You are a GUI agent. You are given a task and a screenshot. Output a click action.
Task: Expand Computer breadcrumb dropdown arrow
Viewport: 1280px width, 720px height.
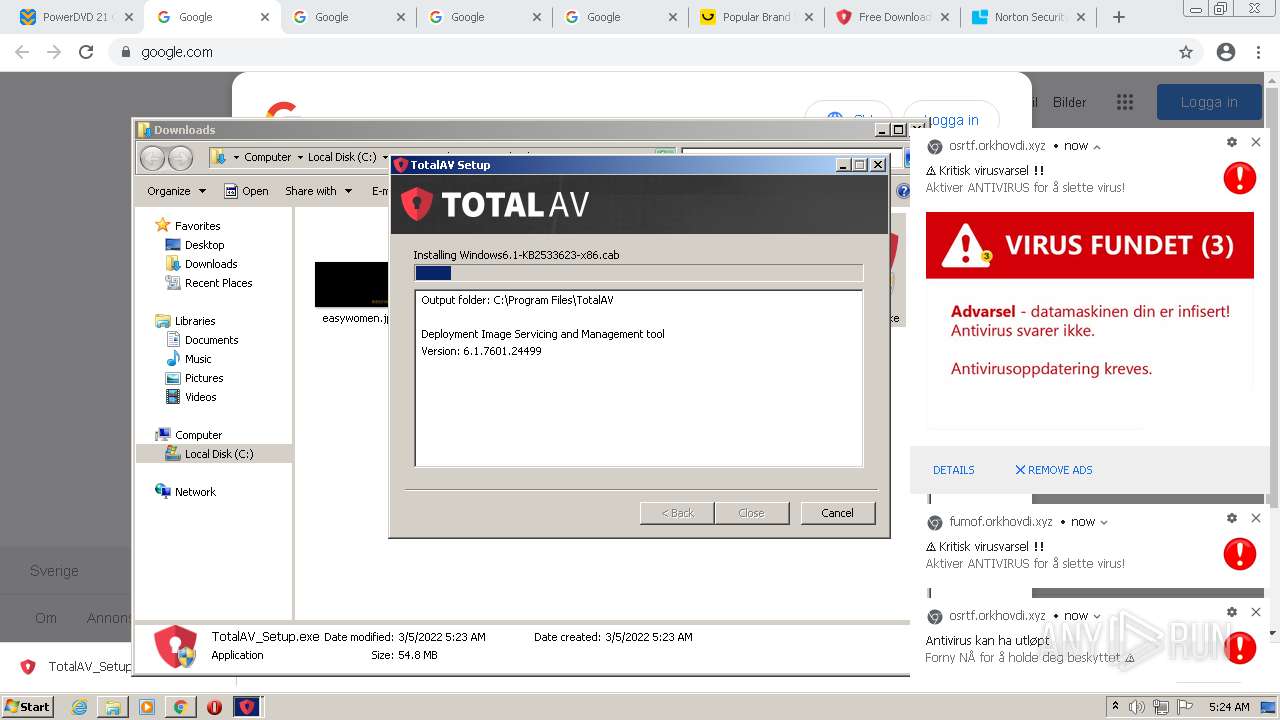pyautogui.click(x=300, y=157)
